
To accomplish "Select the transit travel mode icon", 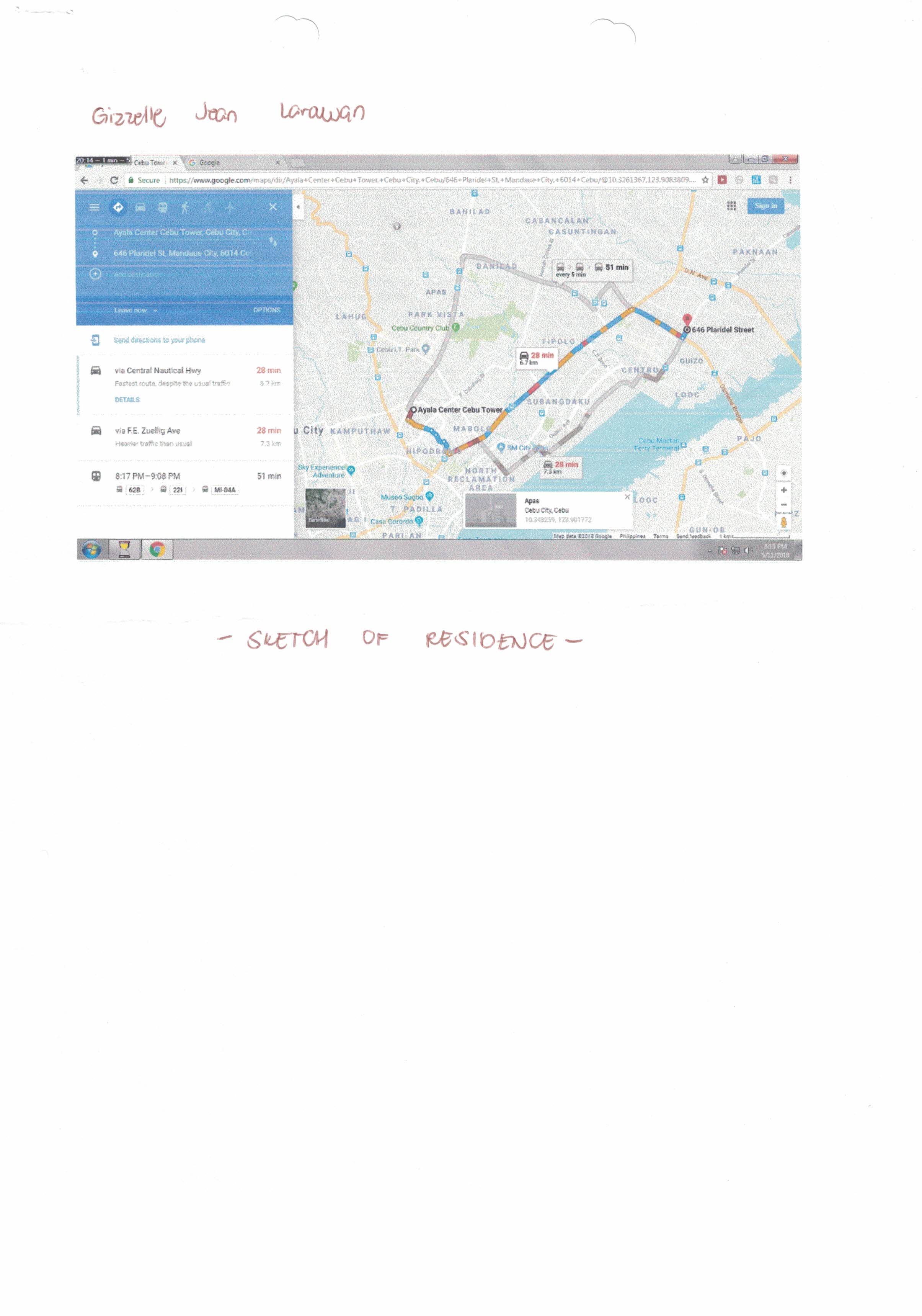I will click(x=163, y=208).
